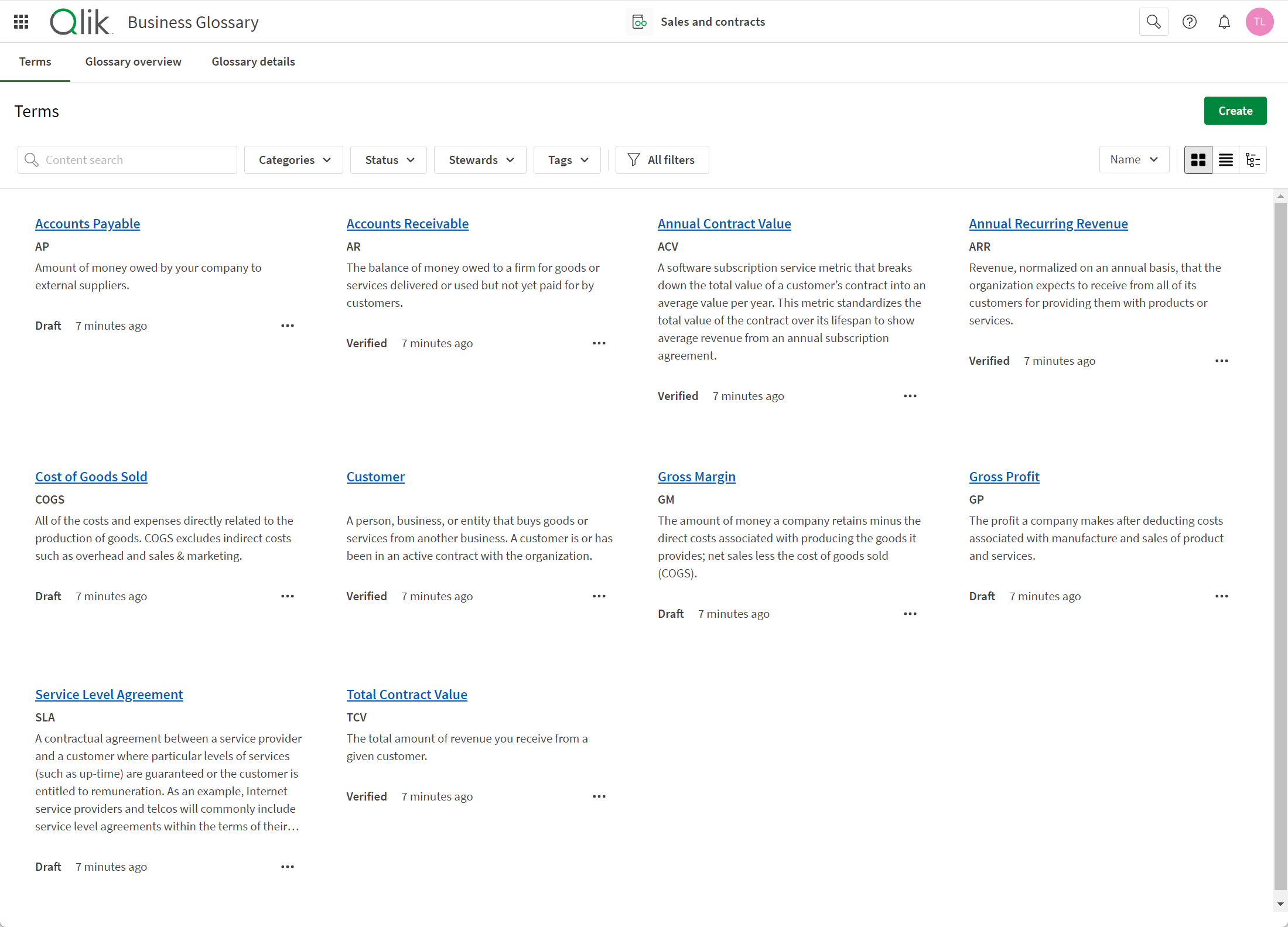Click the grid view icon
Screen dimensions: 1288x927
[x=1198, y=159]
